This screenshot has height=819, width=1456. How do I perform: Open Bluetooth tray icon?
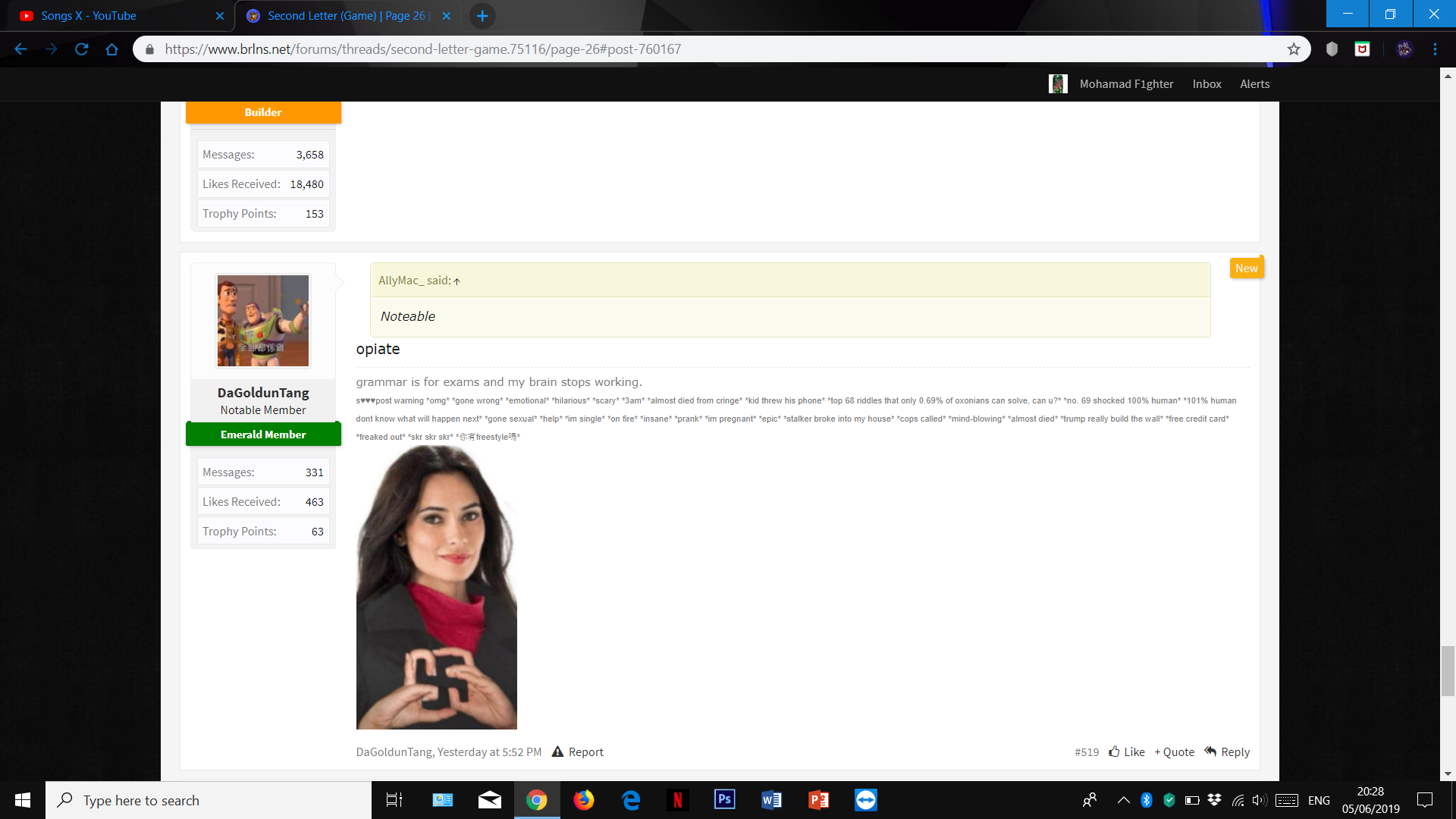1147,800
